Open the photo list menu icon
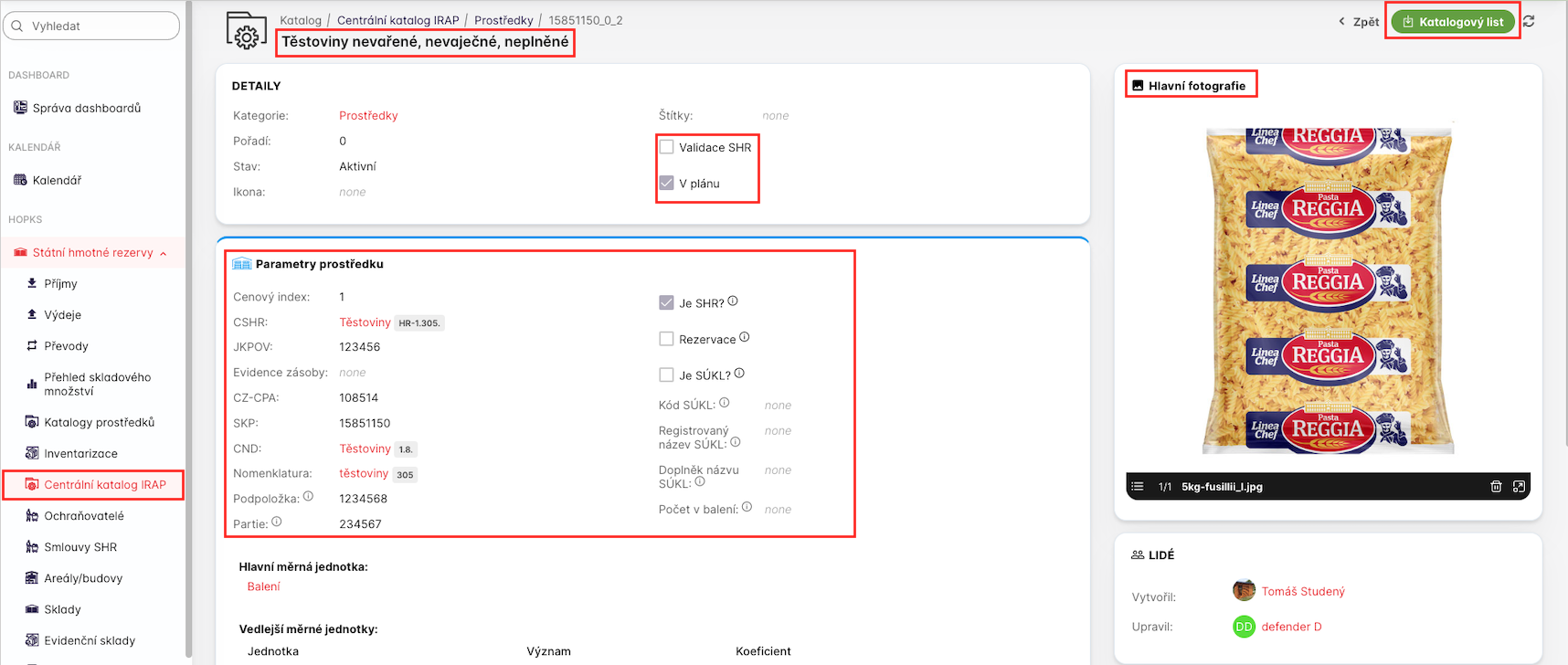The width and height of the screenshot is (1568, 665). [1138, 487]
